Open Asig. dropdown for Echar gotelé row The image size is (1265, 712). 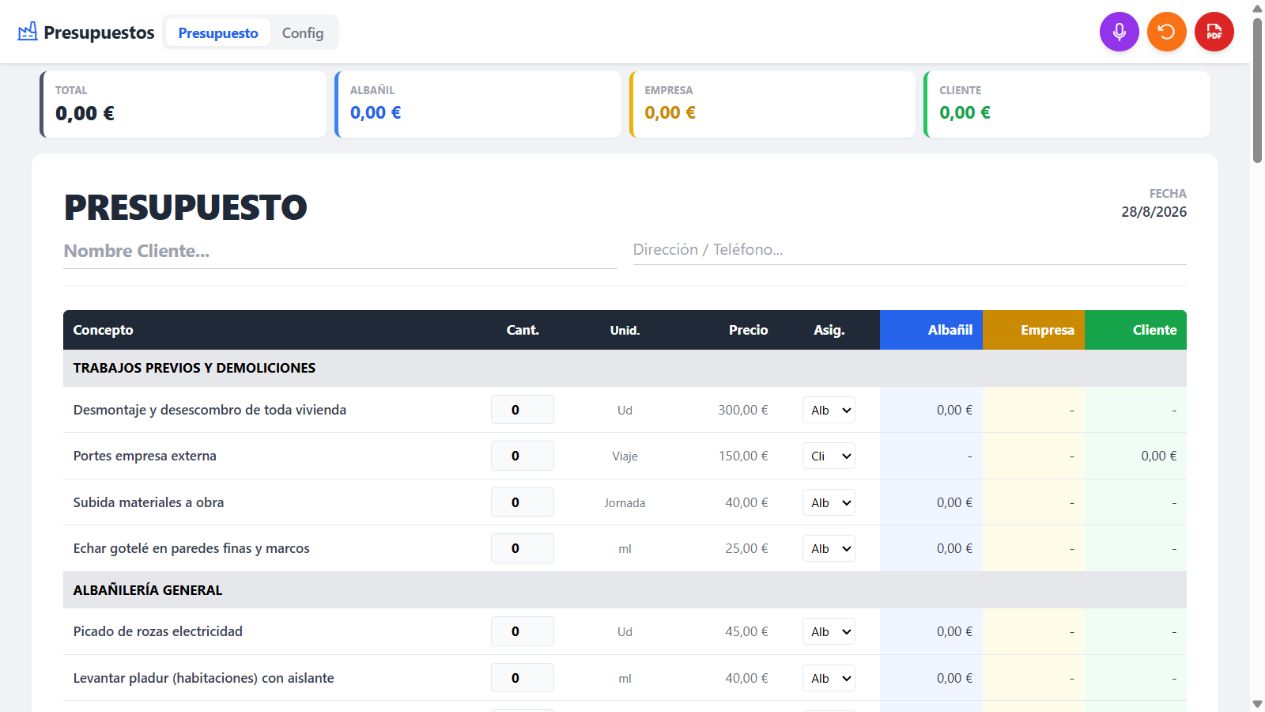(x=829, y=548)
